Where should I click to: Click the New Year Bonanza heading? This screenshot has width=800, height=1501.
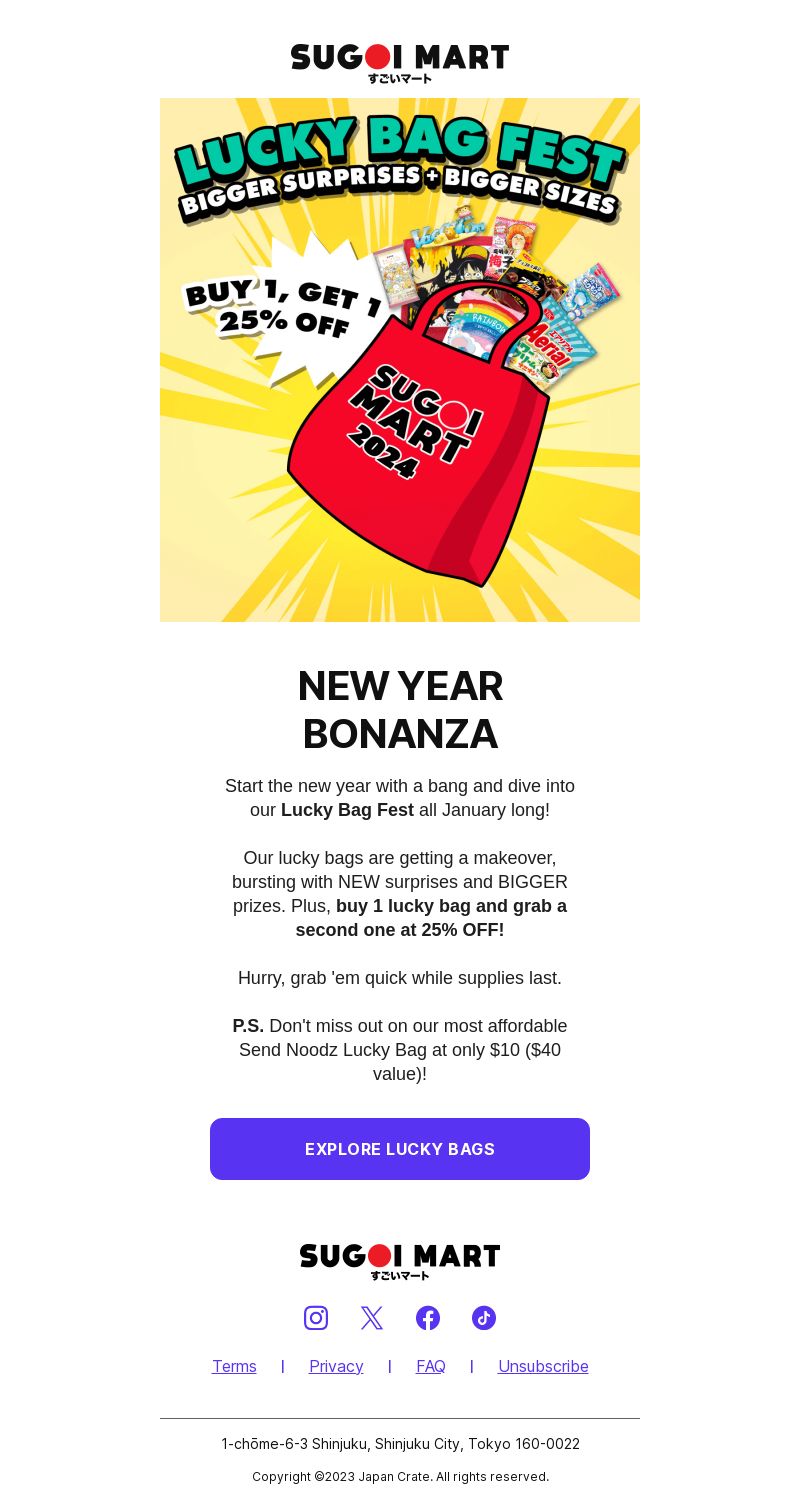(400, 710)
